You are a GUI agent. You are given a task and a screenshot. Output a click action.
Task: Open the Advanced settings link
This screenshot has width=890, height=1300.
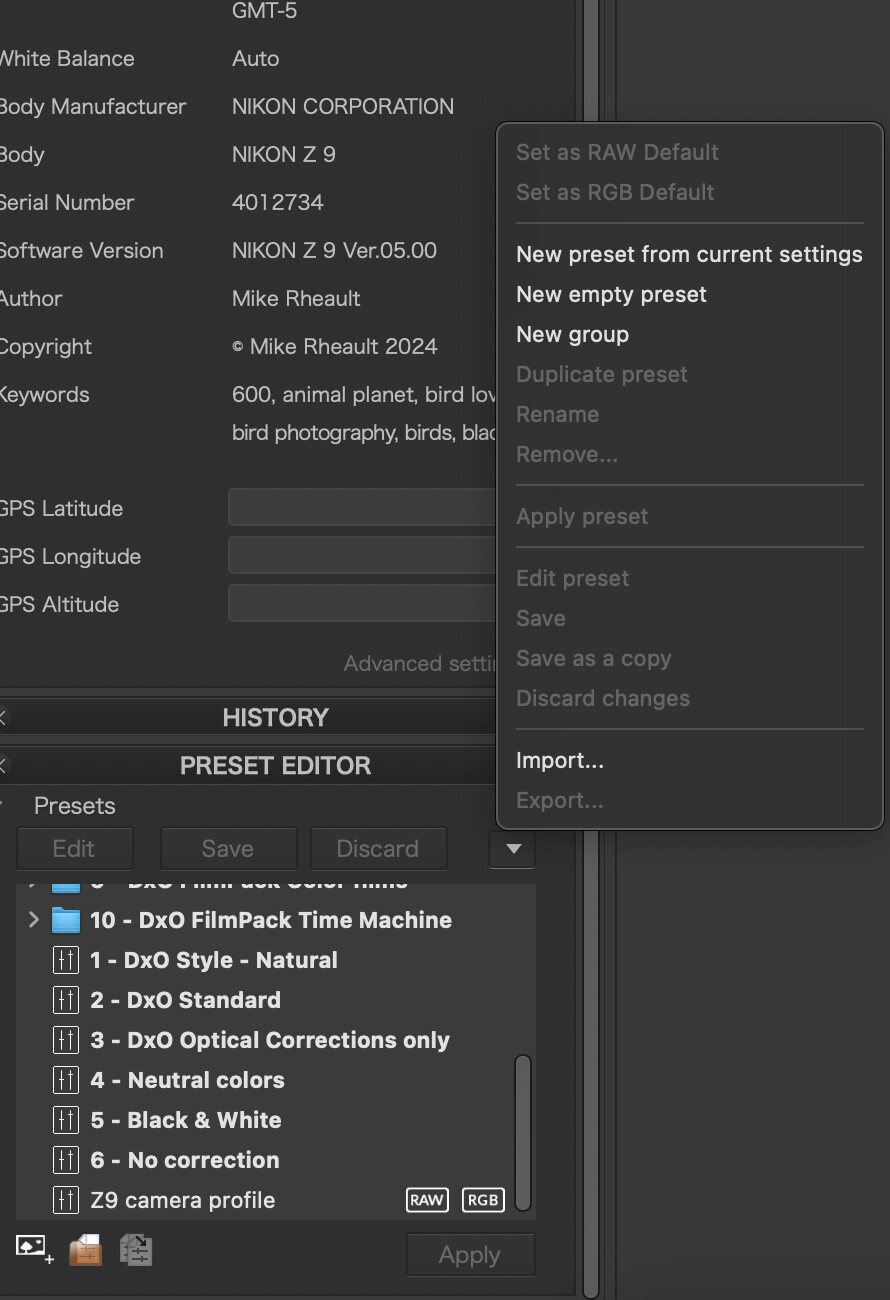pyautogui.click(x=420, y=663)
